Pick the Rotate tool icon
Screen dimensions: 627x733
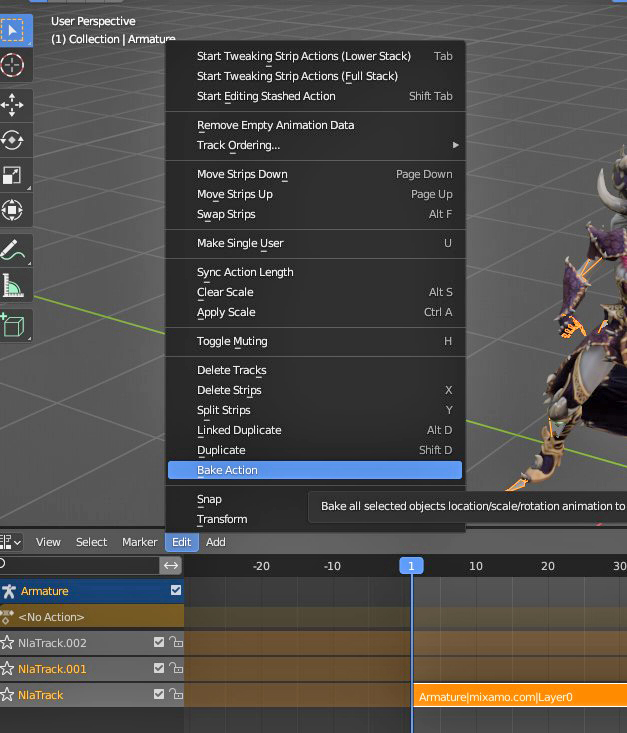[13, 140]
